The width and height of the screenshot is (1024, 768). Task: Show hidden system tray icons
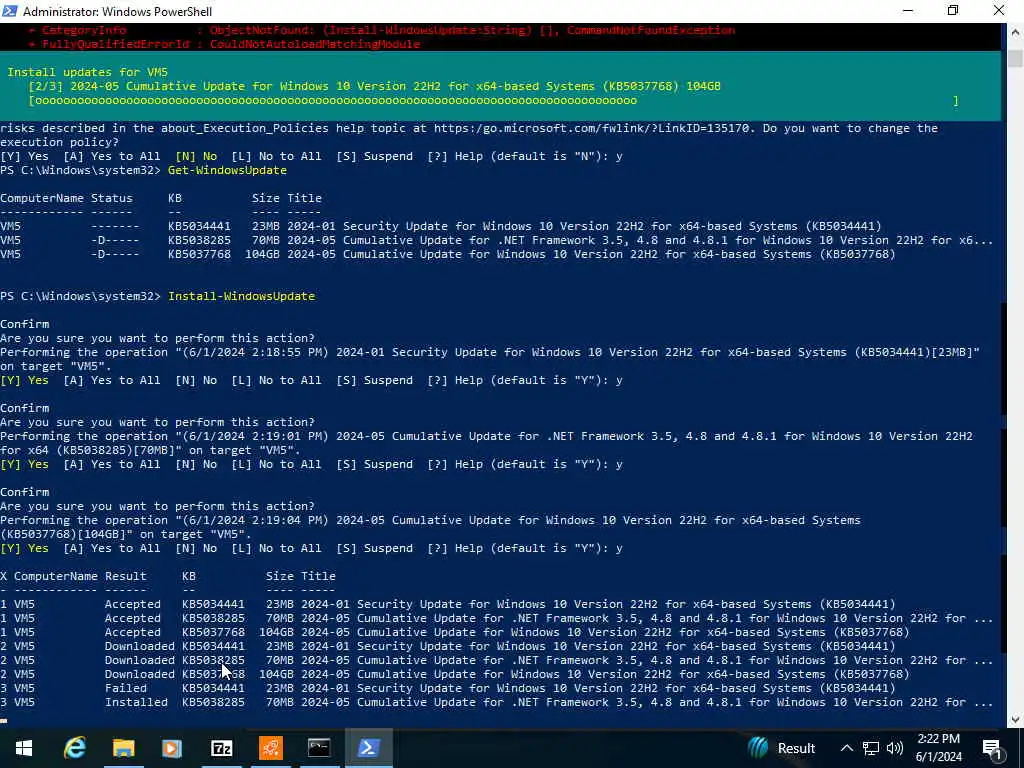click(x=846, y=748)
